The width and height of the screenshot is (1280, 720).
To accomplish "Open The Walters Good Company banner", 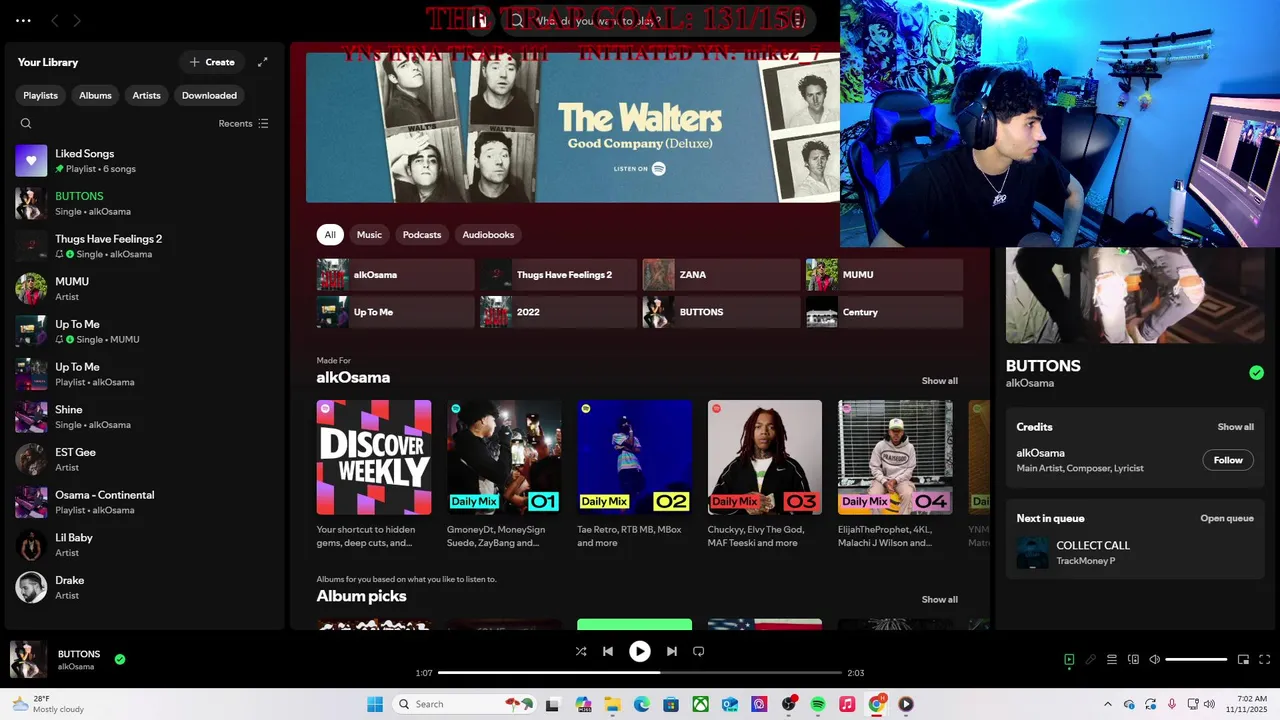I will (x=572, y=127).
